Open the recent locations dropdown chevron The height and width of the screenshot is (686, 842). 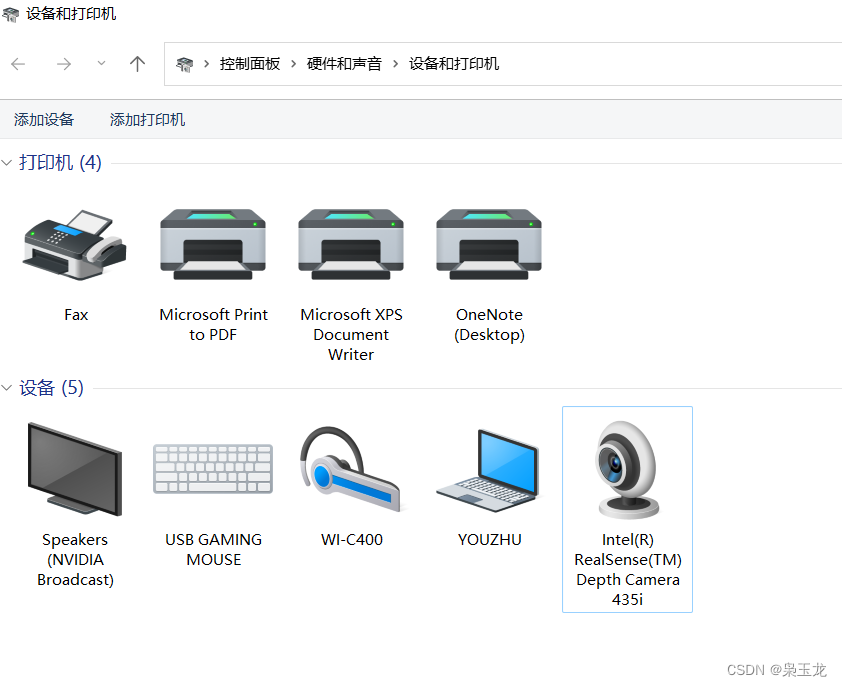coord(101,63)
